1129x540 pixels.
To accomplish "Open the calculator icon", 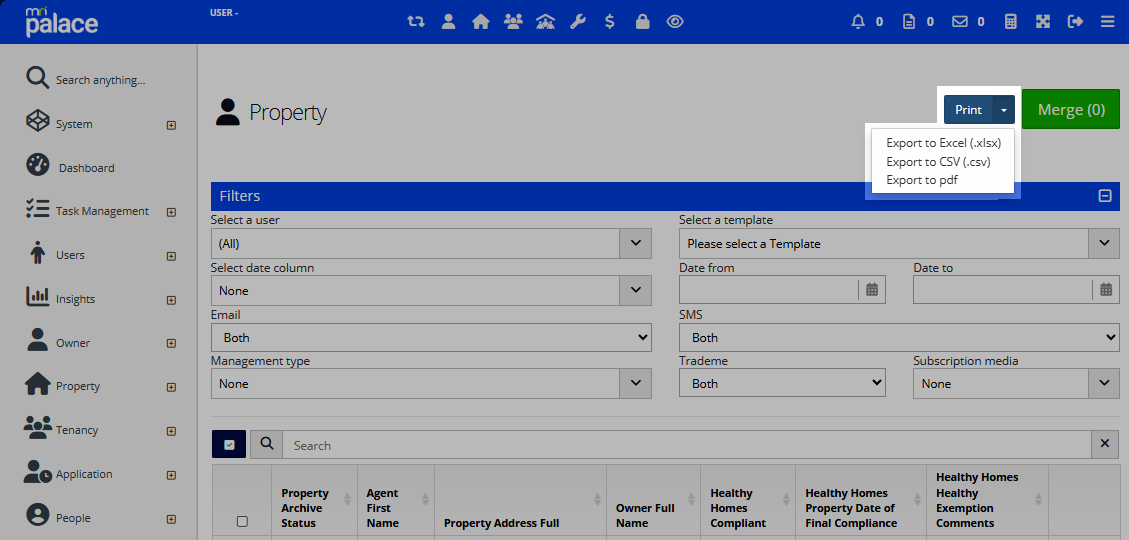I will point(1011,22).
